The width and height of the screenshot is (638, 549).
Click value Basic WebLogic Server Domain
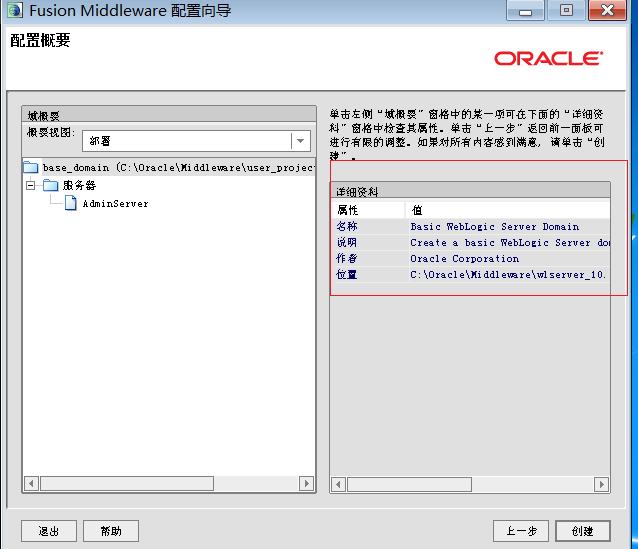tap(509, 226)
